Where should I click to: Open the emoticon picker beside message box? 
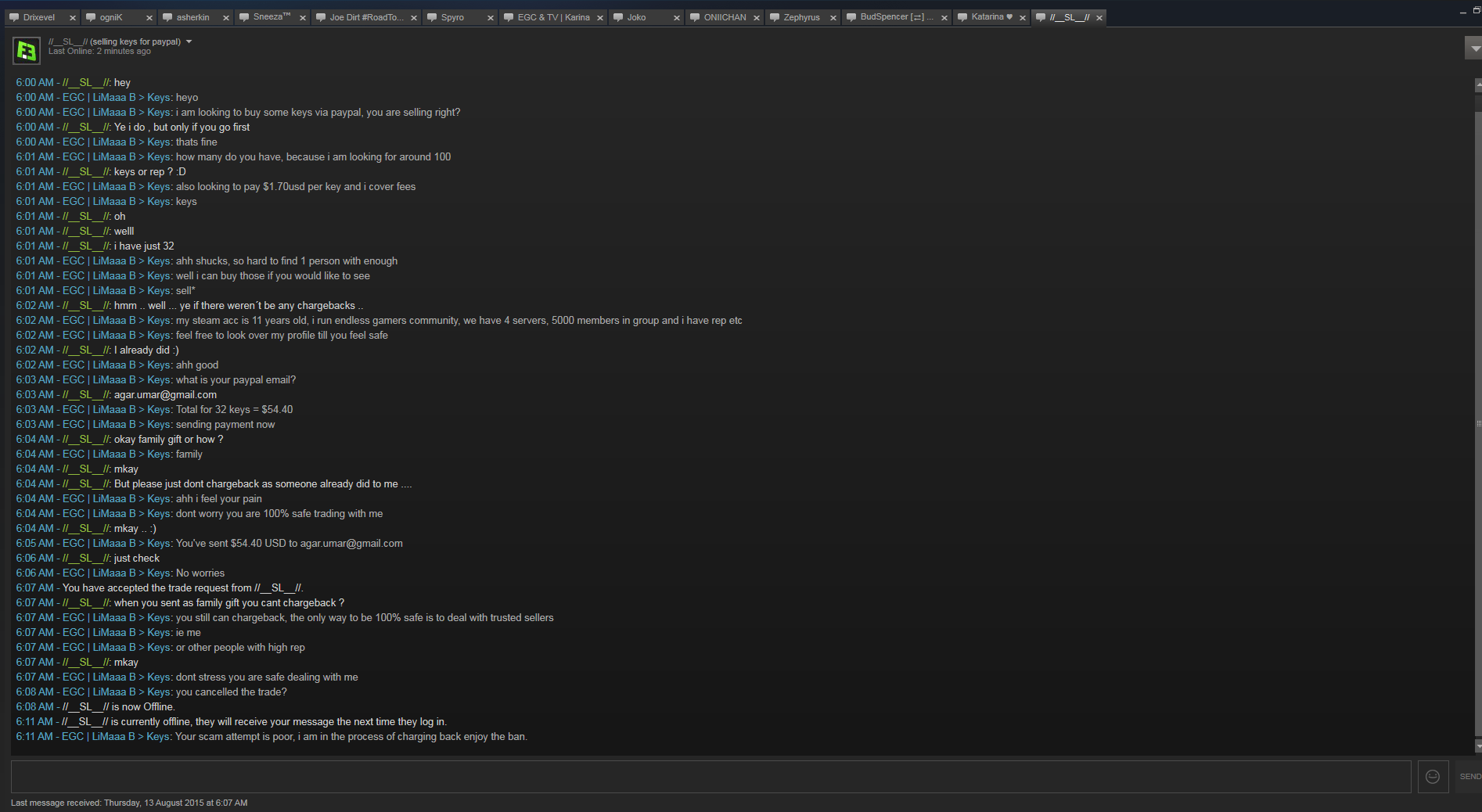pos(1433,777)
